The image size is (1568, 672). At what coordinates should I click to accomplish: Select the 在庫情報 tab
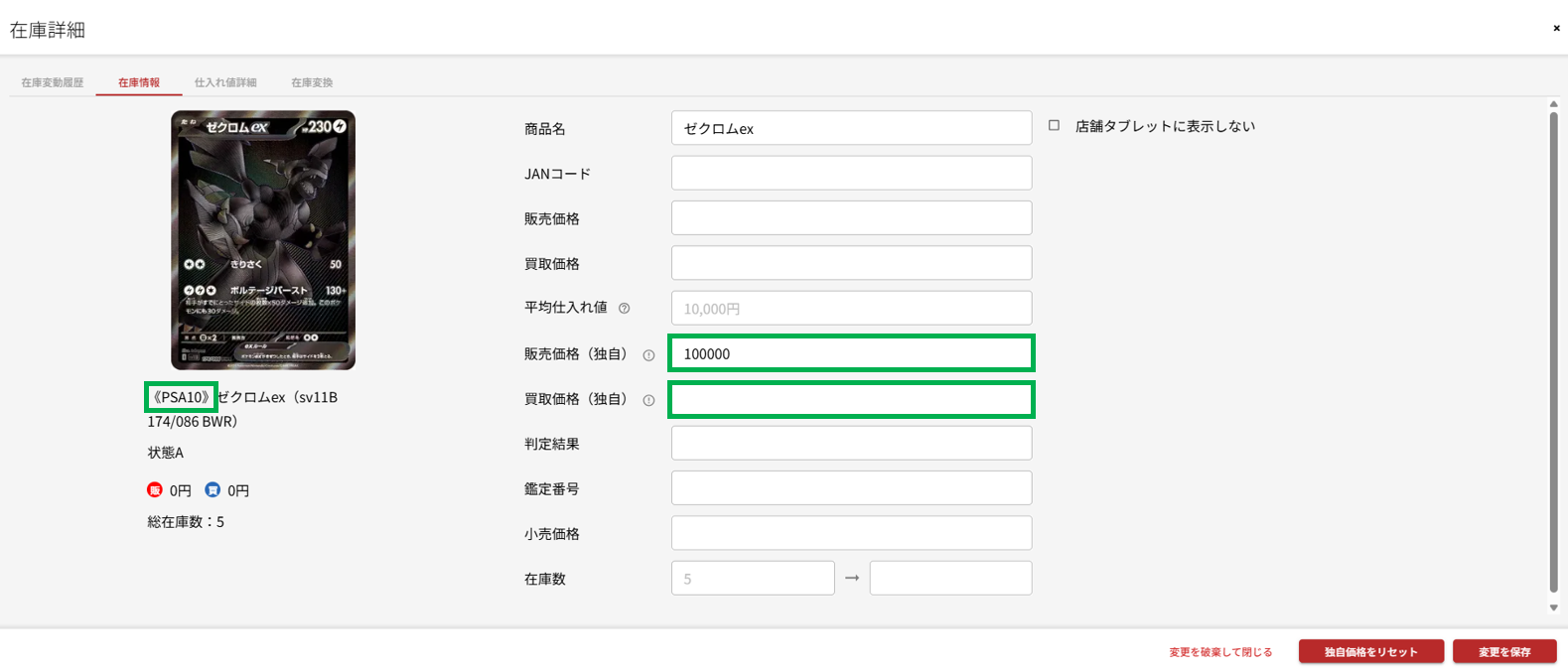coord(139,82)
